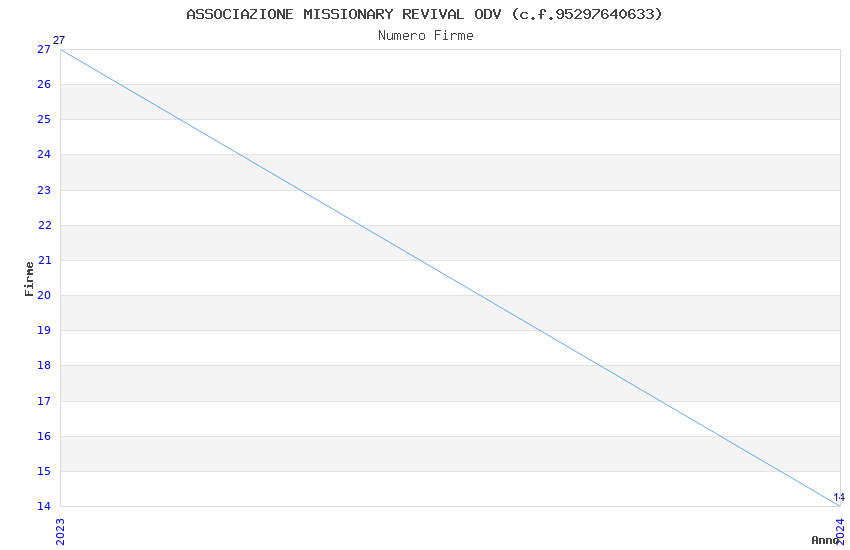Click the Numero Firme subtitle
850x550 pixels.
point(426,35)
